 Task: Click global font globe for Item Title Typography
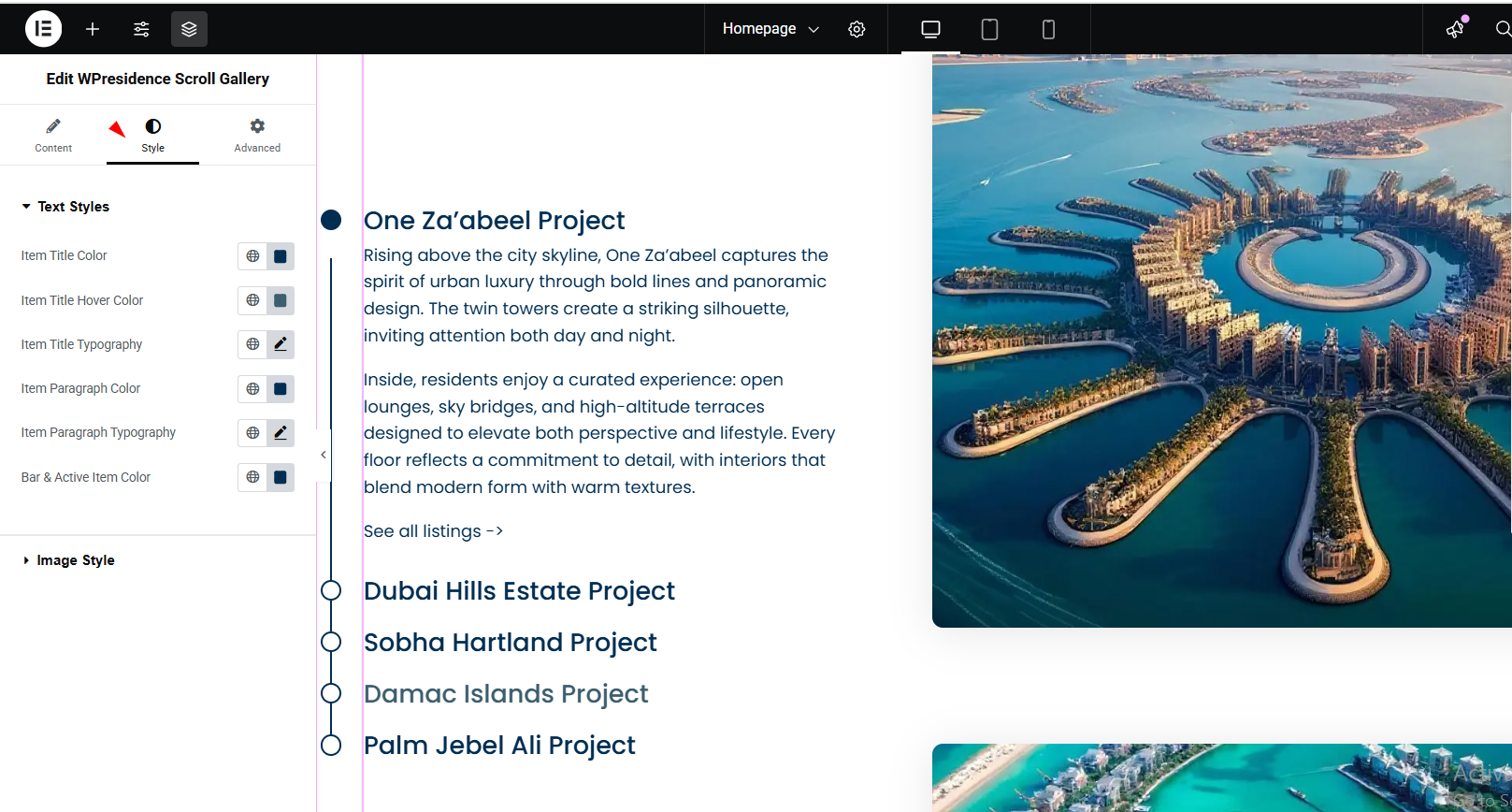click(x=252, y=344)
